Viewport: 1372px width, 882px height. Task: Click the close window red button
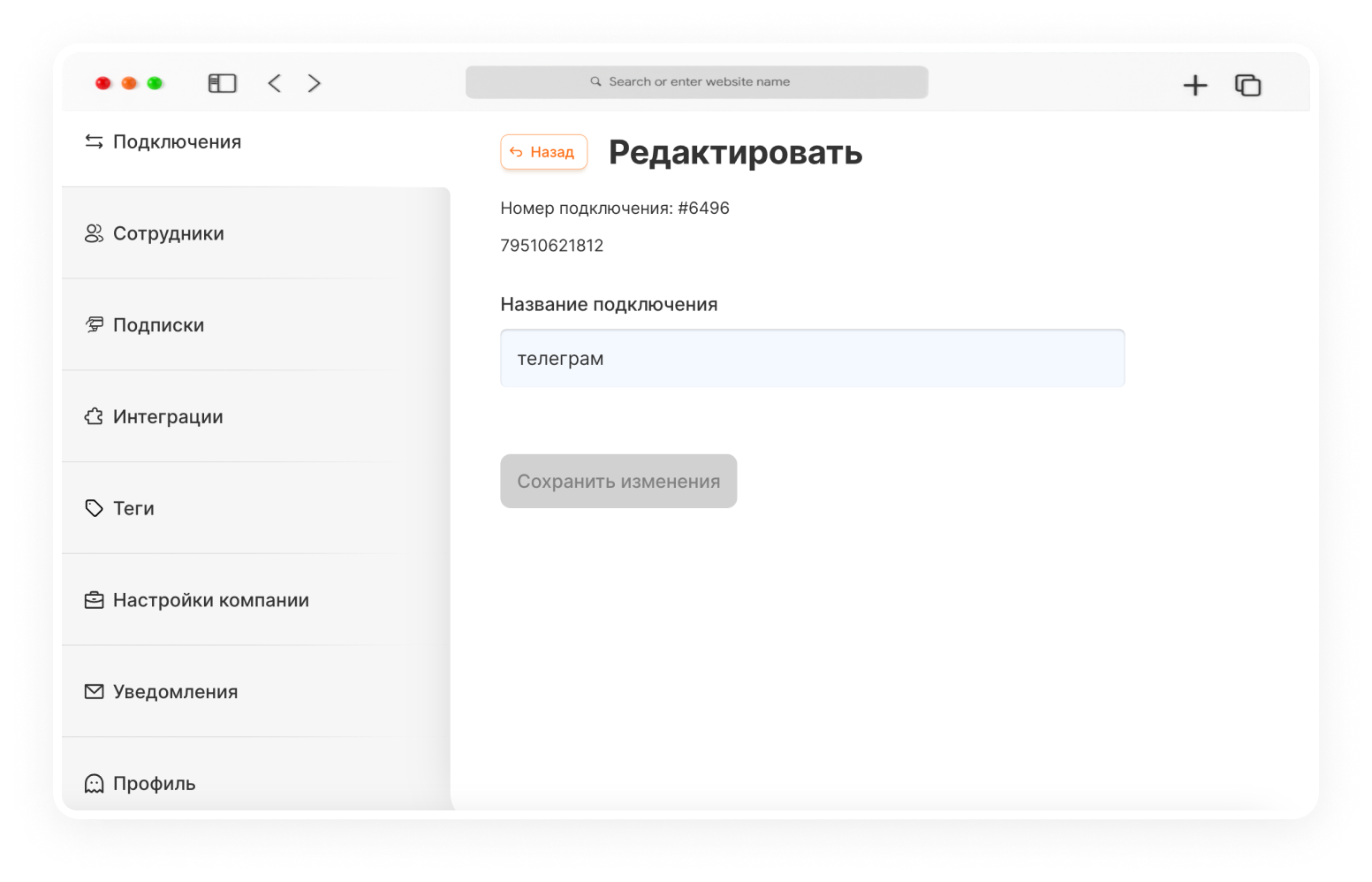[103, 83]
